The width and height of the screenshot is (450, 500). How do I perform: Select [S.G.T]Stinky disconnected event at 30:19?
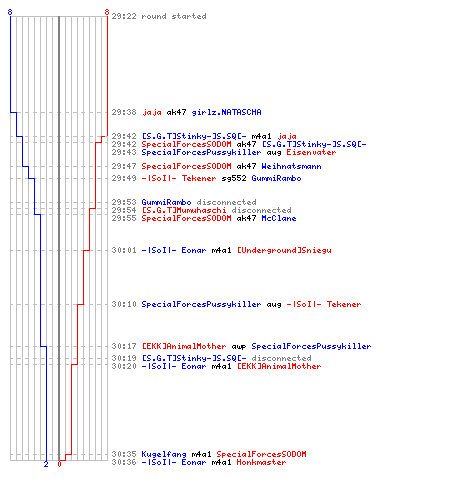point(211,358)
